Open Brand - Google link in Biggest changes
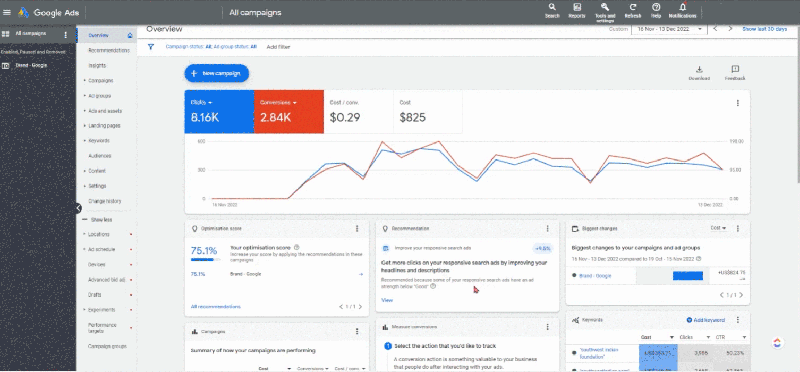This screenshot has width=800, height=372. (x=595, y=276)
